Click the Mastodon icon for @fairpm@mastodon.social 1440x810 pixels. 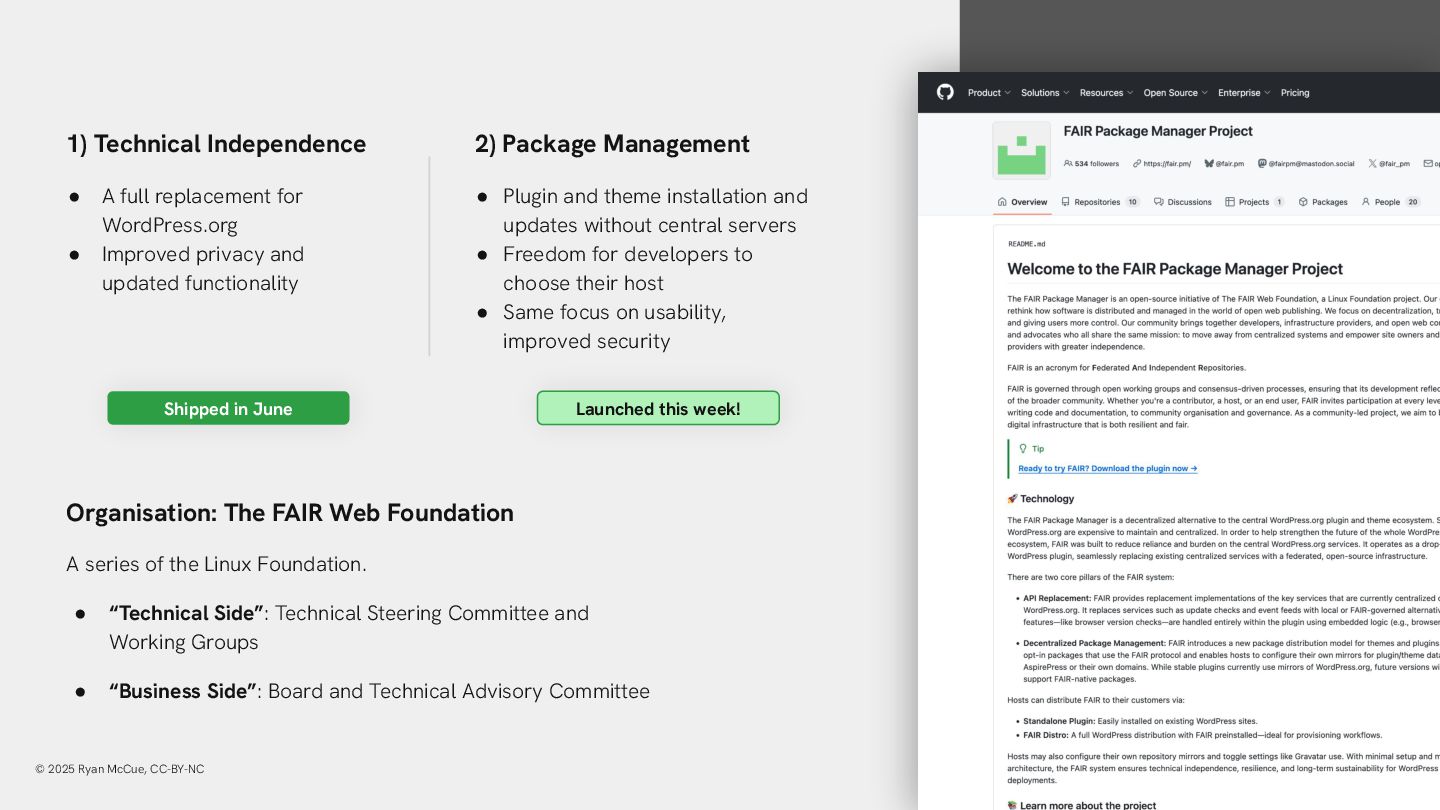[x=1262, y=163]
